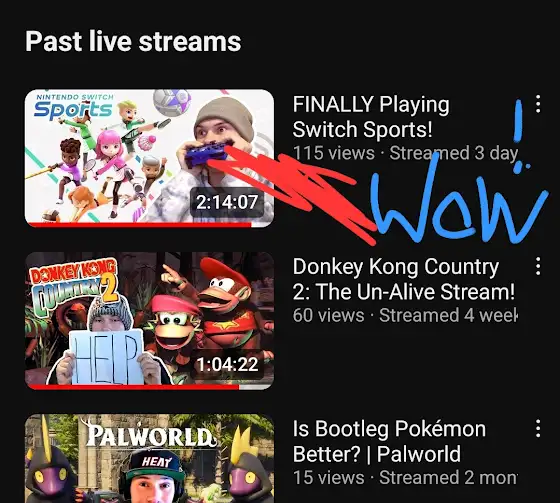This screenshot has height=503, width=560.
Task: Open options menu for Palworld video
Action: click(x=538, y=428)
